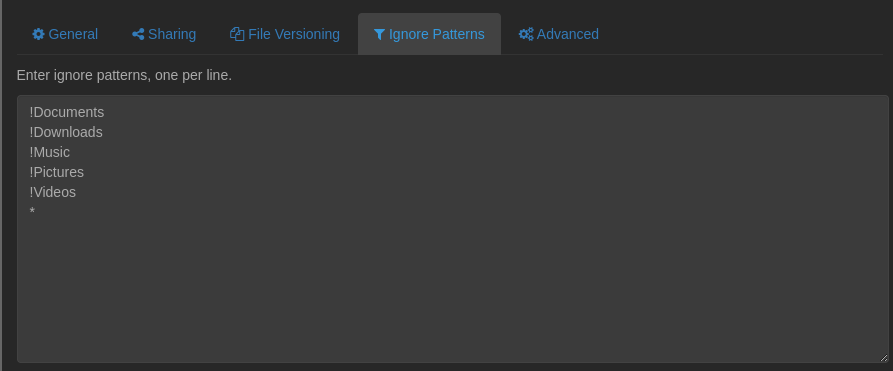Click the copy icon beside File Versioning
893x371 pixels.
pos(237,34)
